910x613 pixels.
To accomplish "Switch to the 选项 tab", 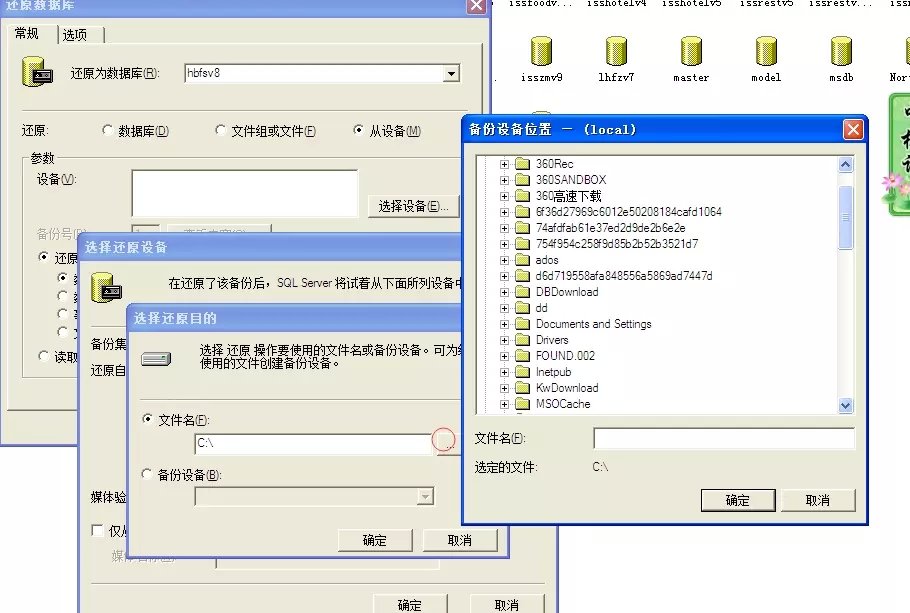I will pos(75,35).
